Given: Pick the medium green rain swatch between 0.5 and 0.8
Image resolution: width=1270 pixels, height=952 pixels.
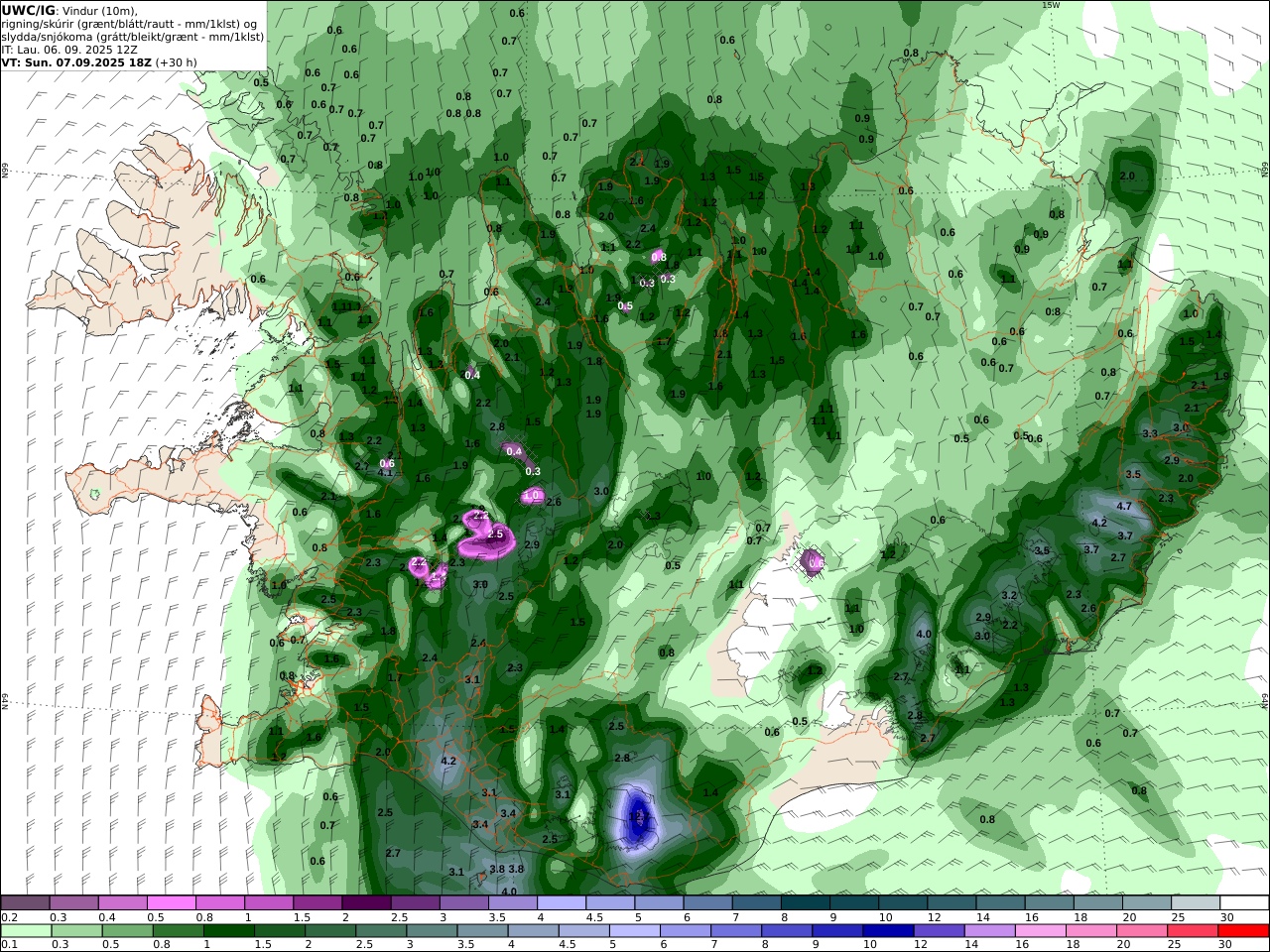Looking at the screenshot, I should (x=129, y=931).
